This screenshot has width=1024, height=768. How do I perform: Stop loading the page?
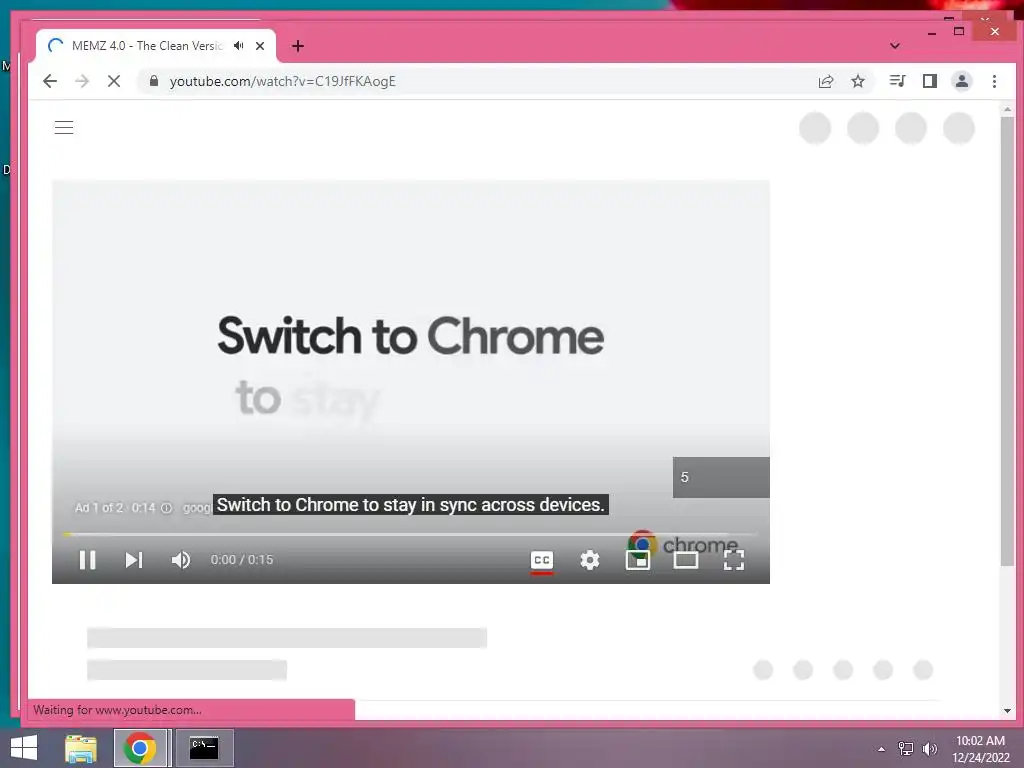(x=114, y=81)
